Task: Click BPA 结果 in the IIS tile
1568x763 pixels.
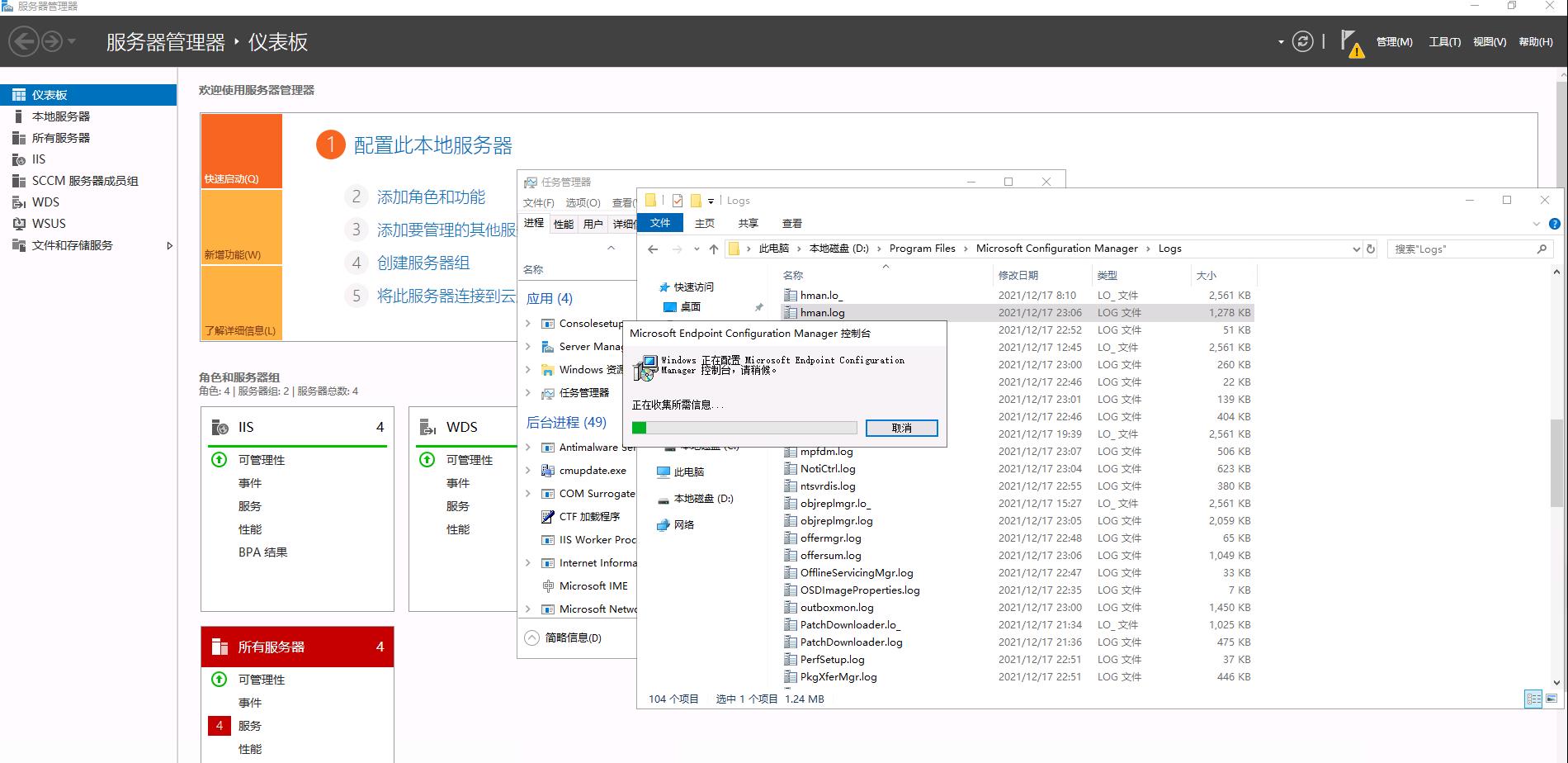Action: click(262, 552)
